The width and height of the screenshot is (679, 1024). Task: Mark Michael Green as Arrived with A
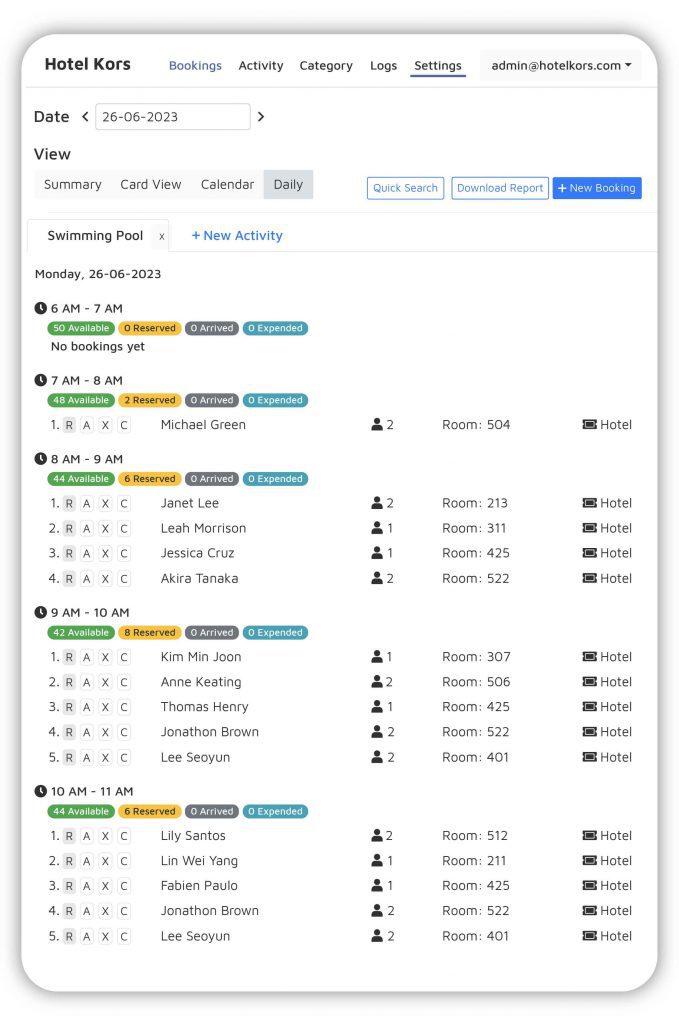87,425
